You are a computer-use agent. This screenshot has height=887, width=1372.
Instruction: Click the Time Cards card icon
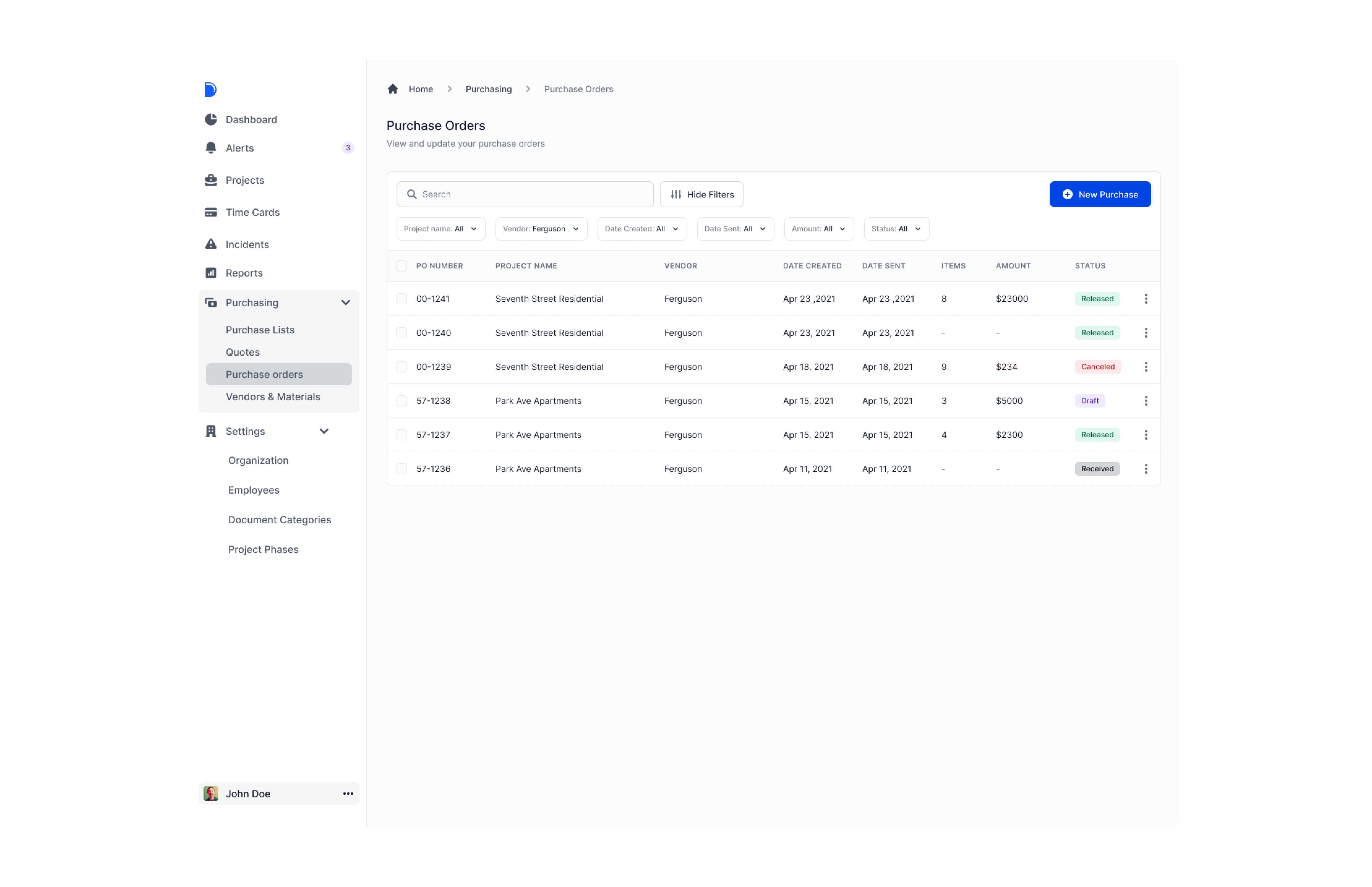[211, 212]
